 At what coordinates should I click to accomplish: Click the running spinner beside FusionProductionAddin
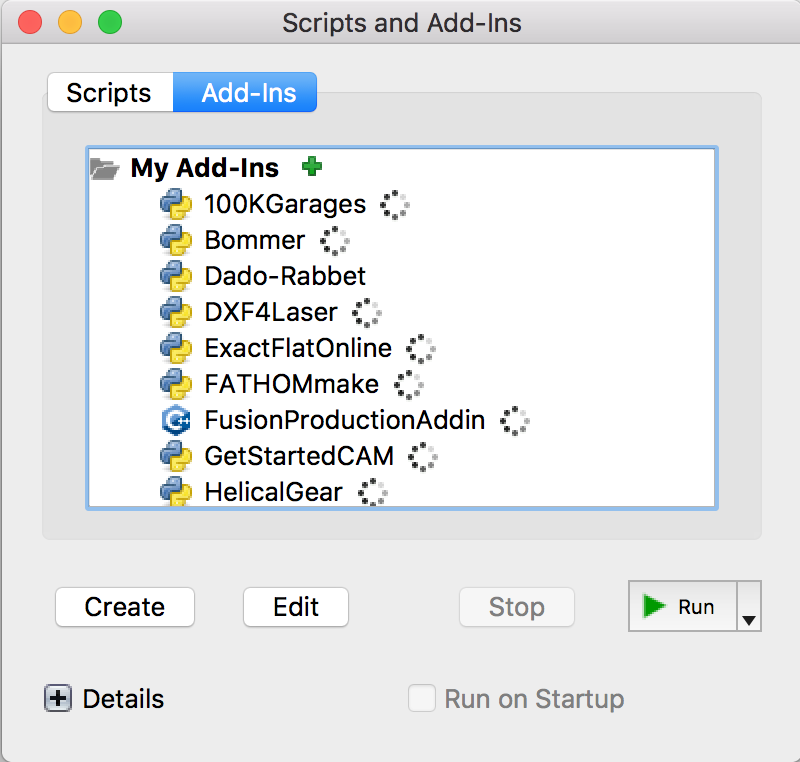515,421
